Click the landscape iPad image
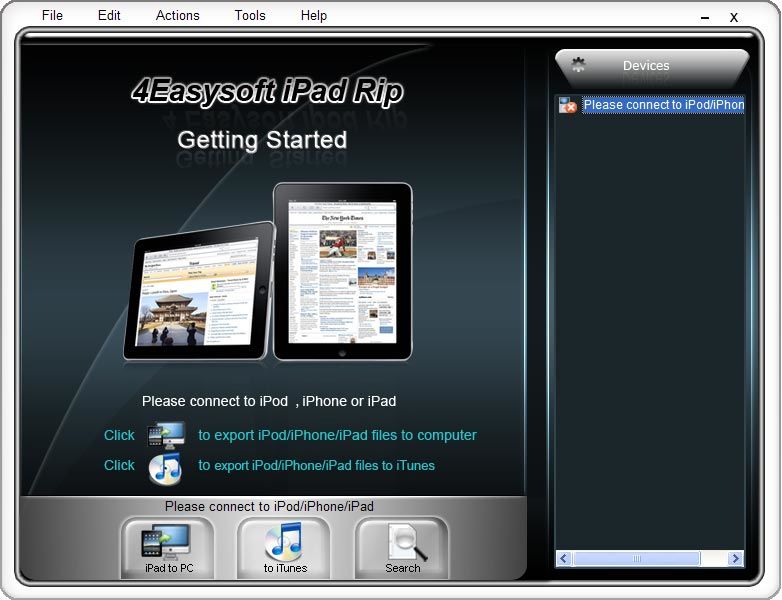Image resolution: width=782 pixels, height=600 pixels. coord(198,291)
